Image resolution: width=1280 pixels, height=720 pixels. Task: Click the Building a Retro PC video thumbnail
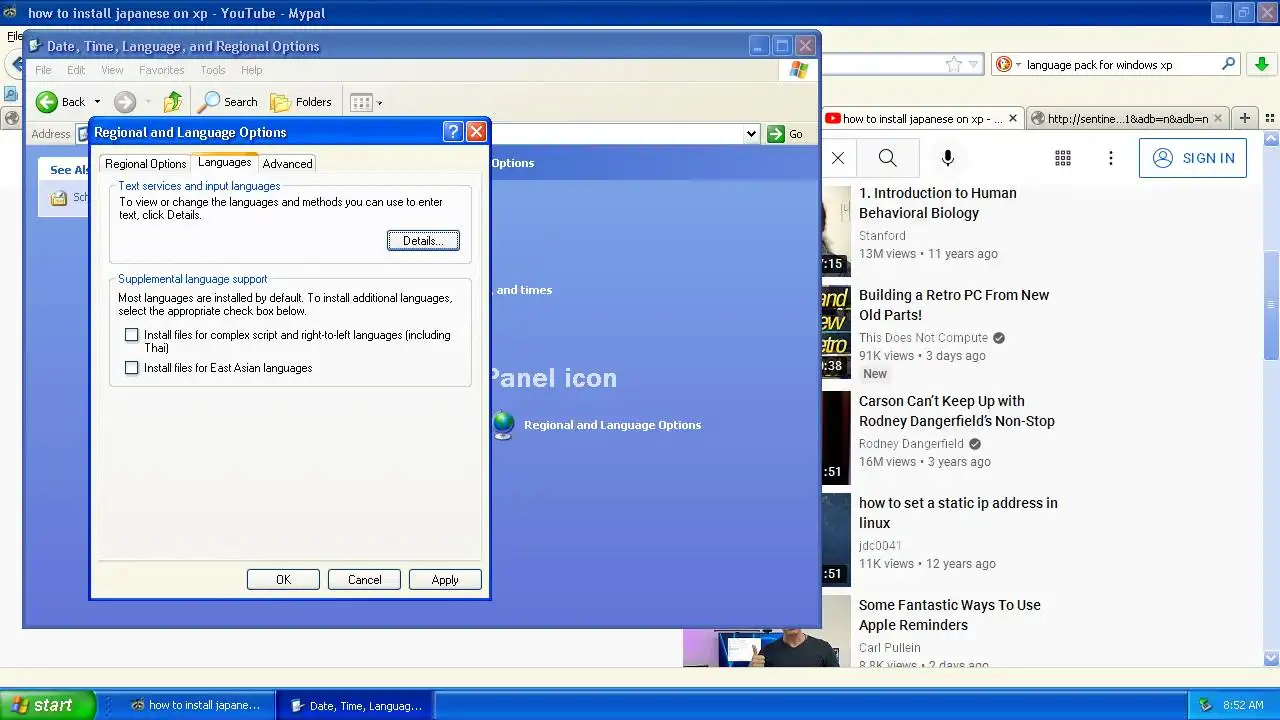(836, 332)
